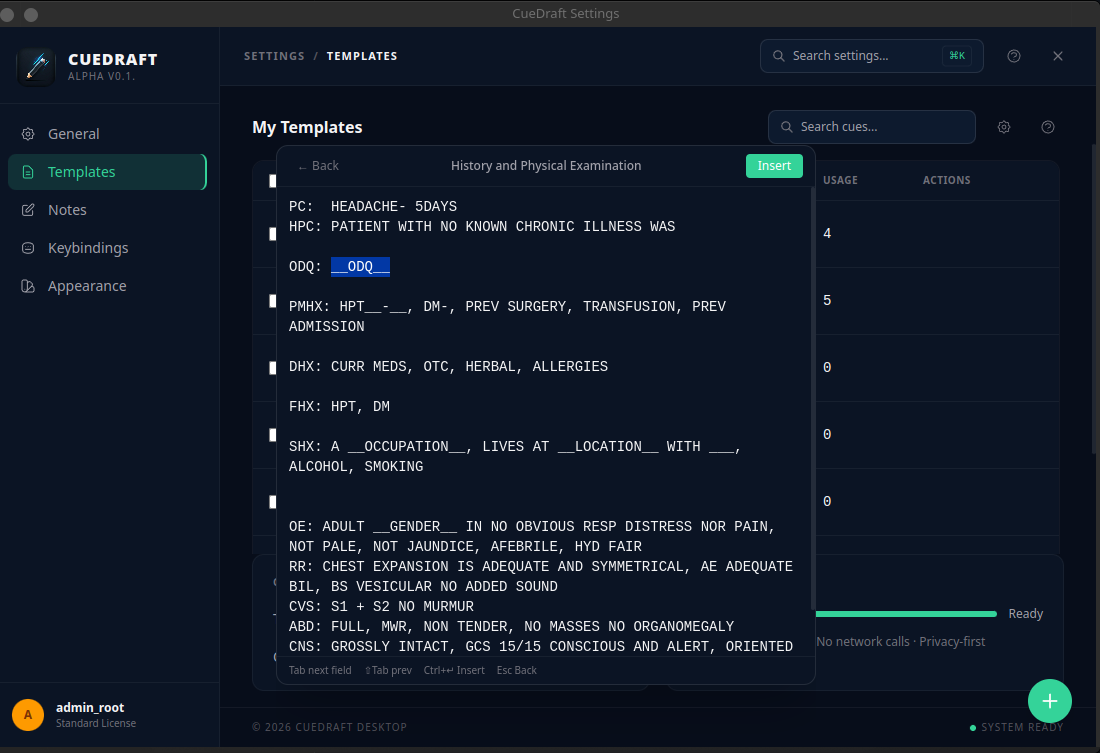Select the bottom template row checkbox

point(271,501)
